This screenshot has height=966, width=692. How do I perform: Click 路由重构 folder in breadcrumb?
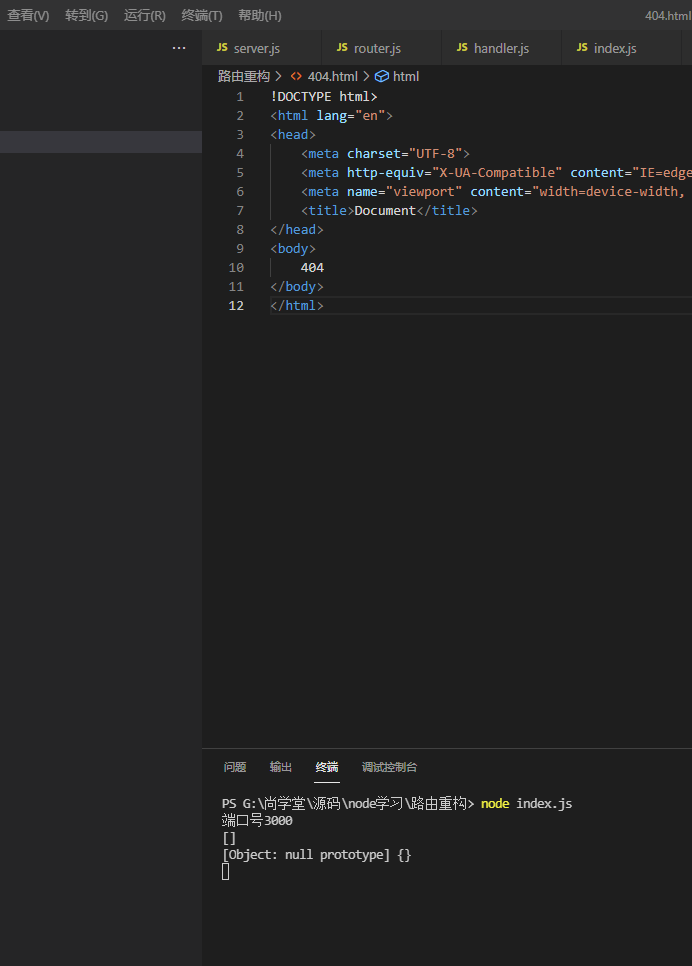(x=244, y=76)
